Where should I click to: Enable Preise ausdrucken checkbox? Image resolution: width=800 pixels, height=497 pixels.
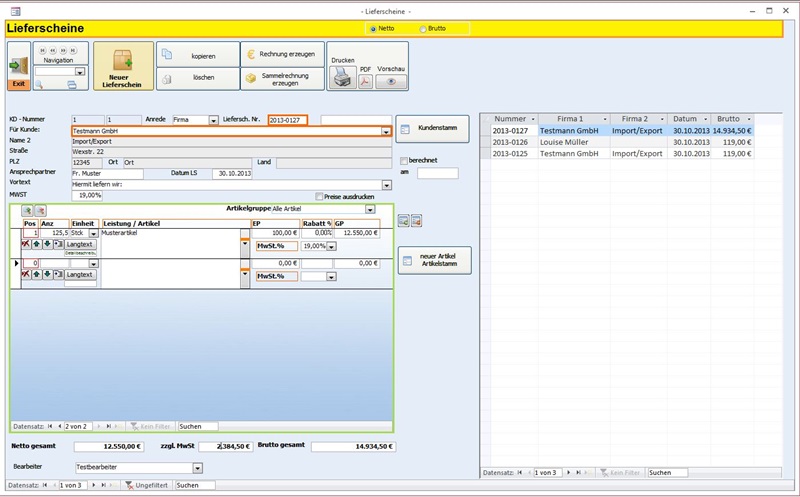pos(319,196)
